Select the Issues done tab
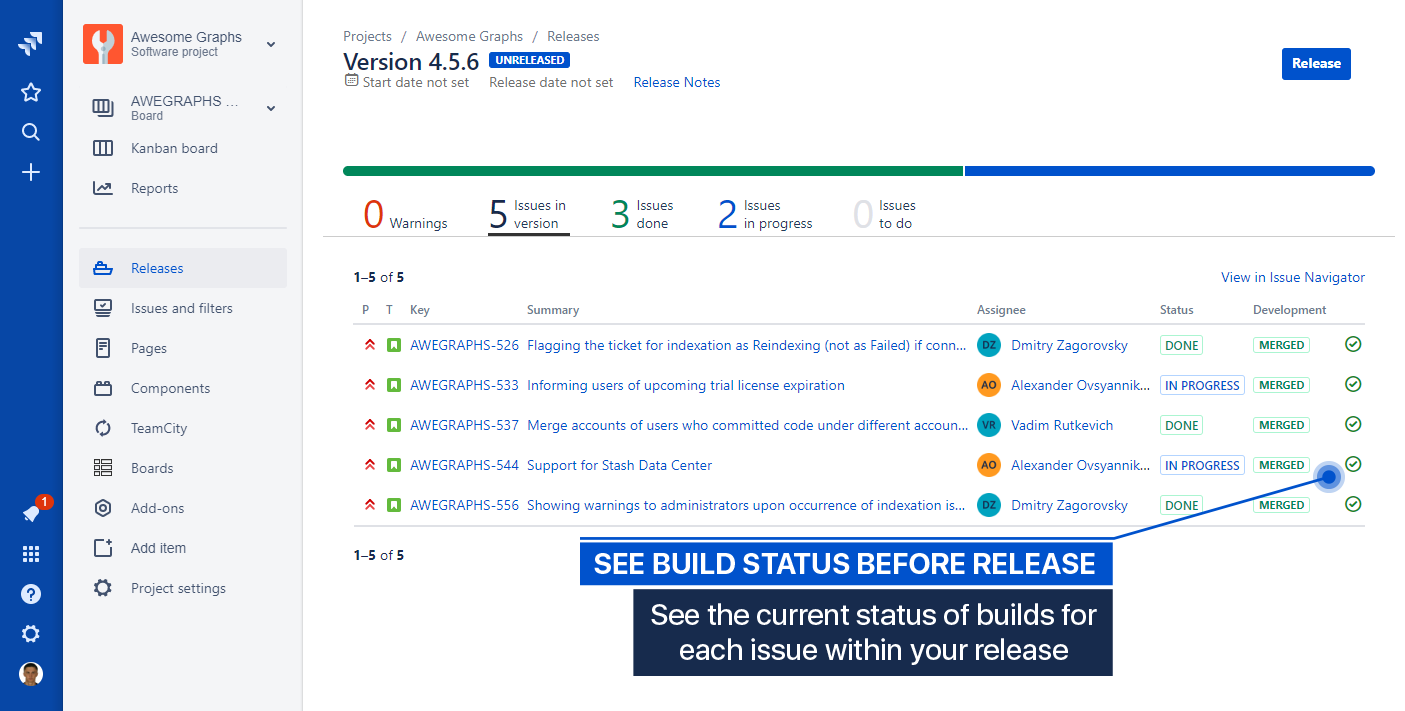 pos(642,214)
